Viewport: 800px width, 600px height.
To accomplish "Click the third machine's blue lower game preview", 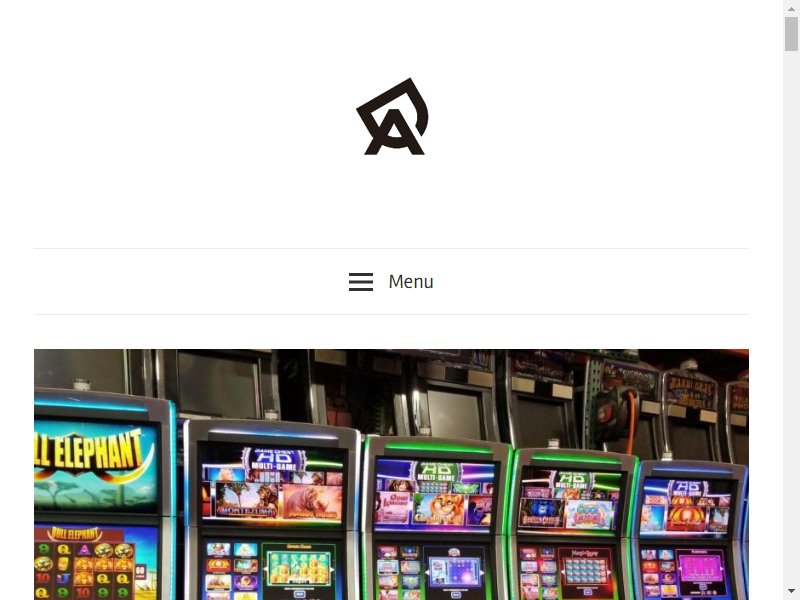I will 455,570.
